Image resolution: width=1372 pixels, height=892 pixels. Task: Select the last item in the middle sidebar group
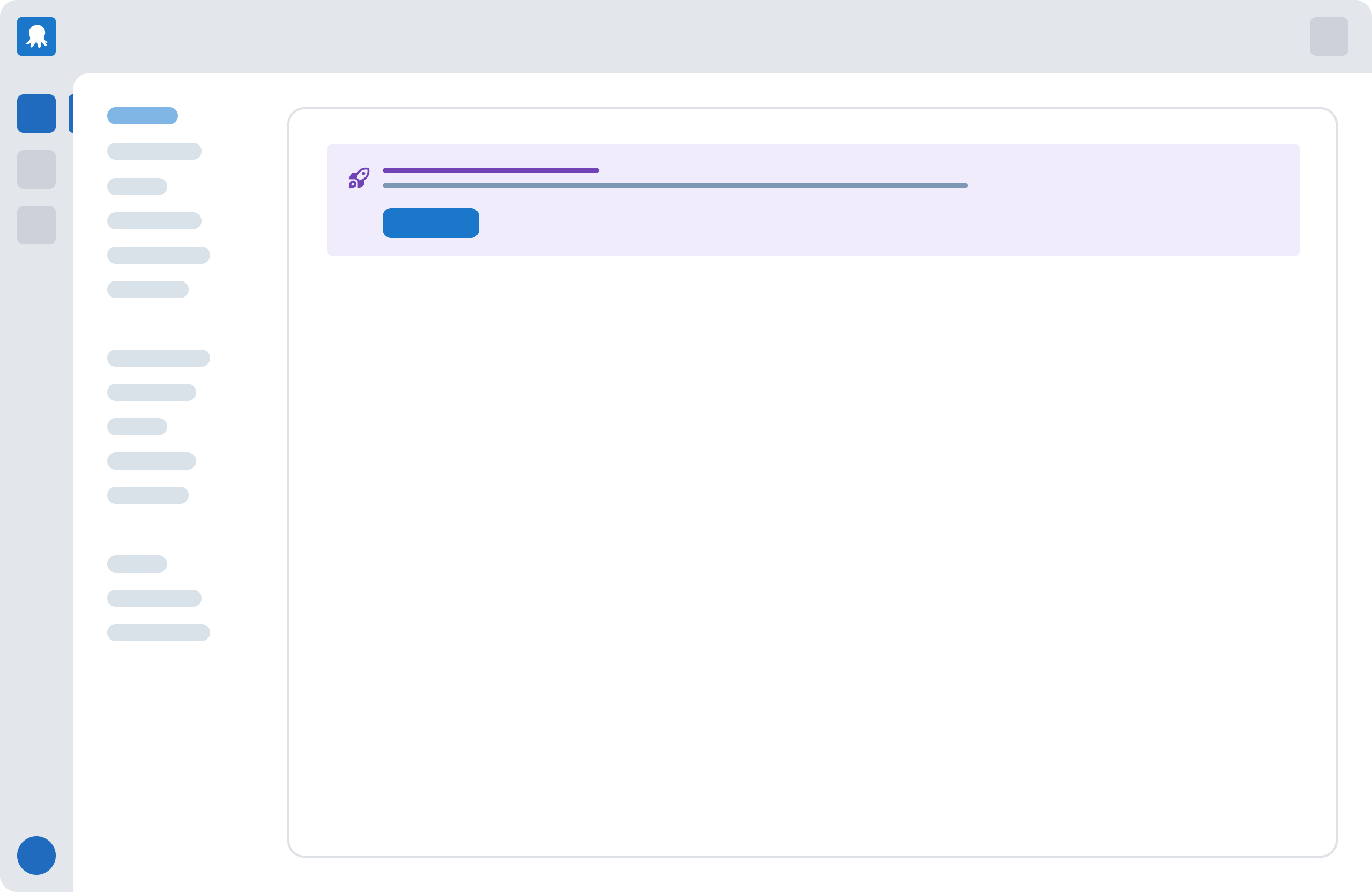148,495
